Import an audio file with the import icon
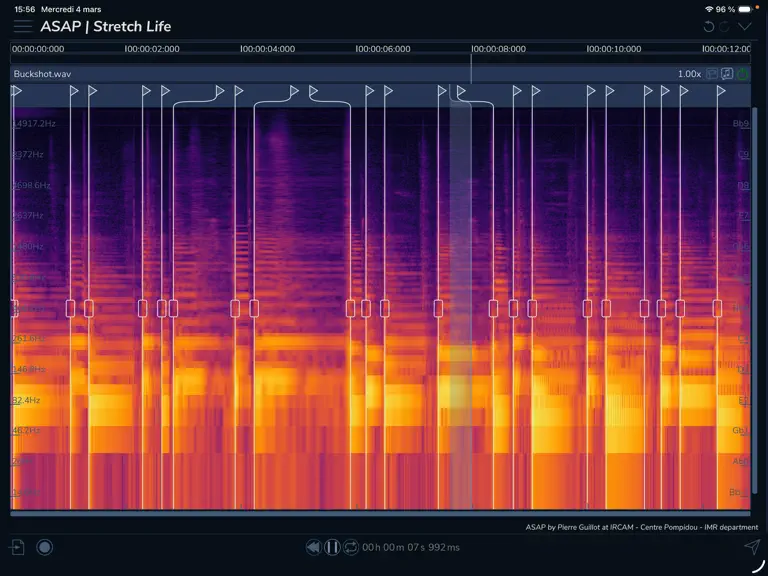Screen dimensions: 768x576 tap(17, 547)
